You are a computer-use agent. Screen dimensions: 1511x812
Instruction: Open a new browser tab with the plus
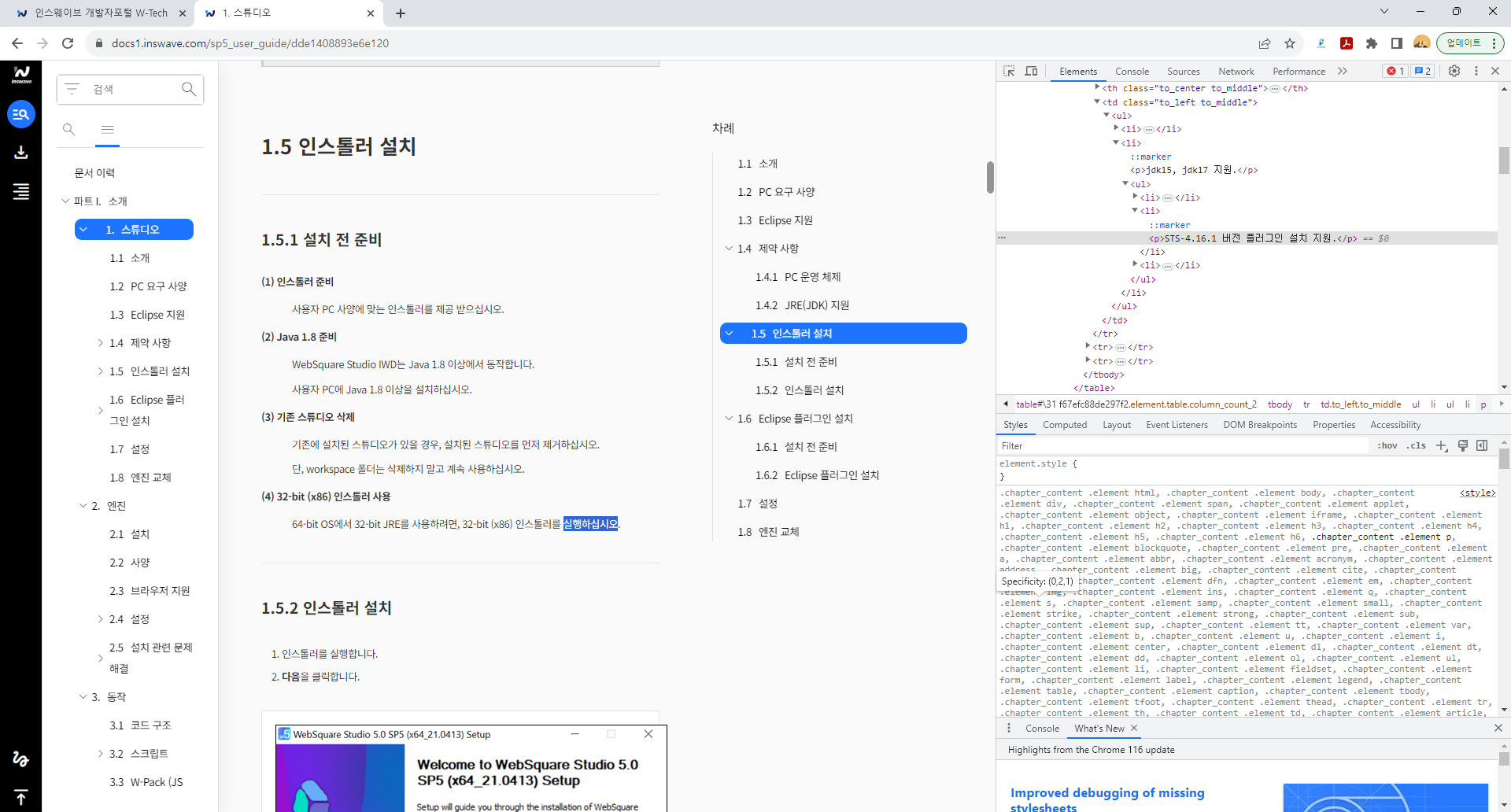coord(401,13)
